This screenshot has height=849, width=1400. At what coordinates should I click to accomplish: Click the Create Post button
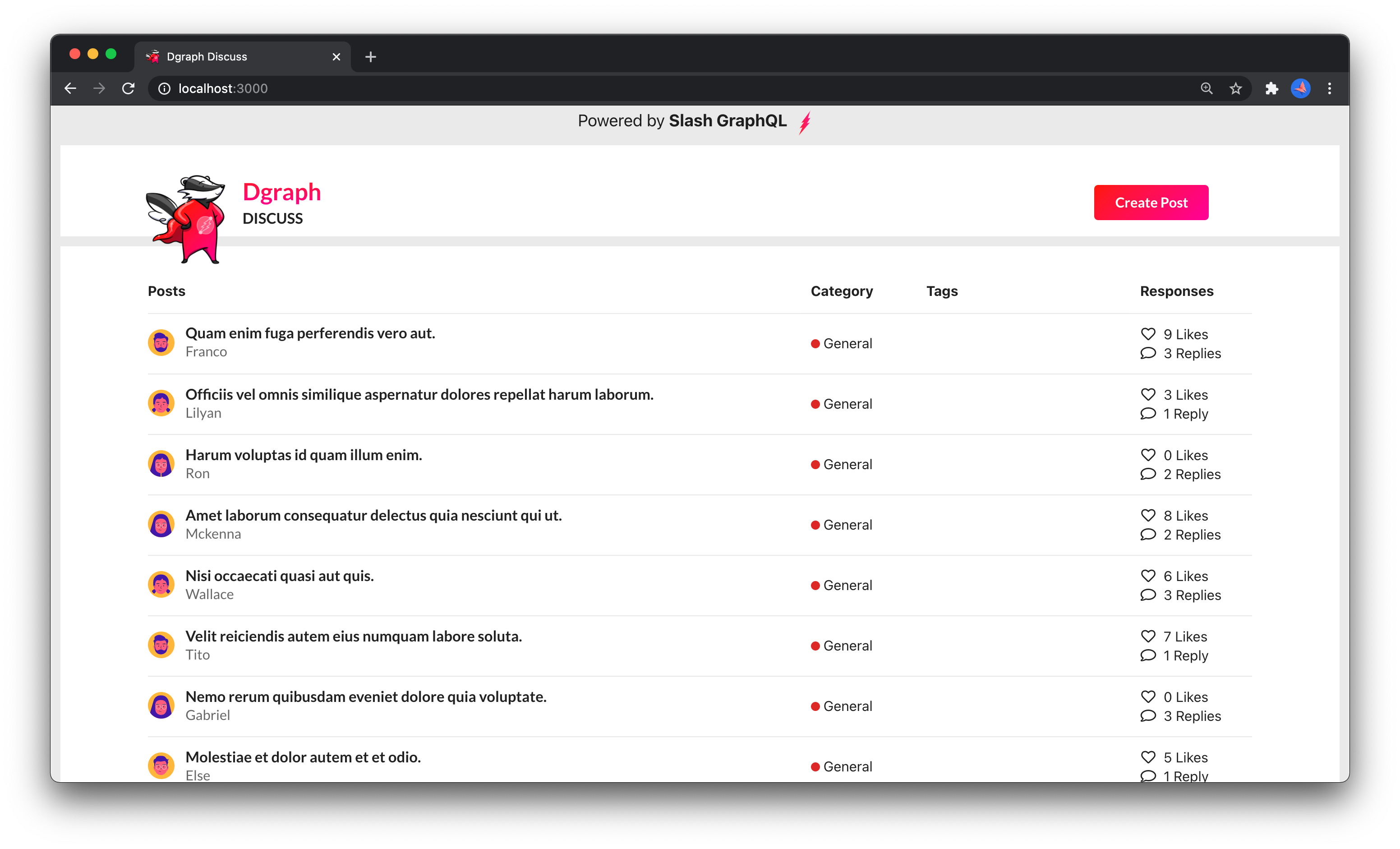[1151, 202]
